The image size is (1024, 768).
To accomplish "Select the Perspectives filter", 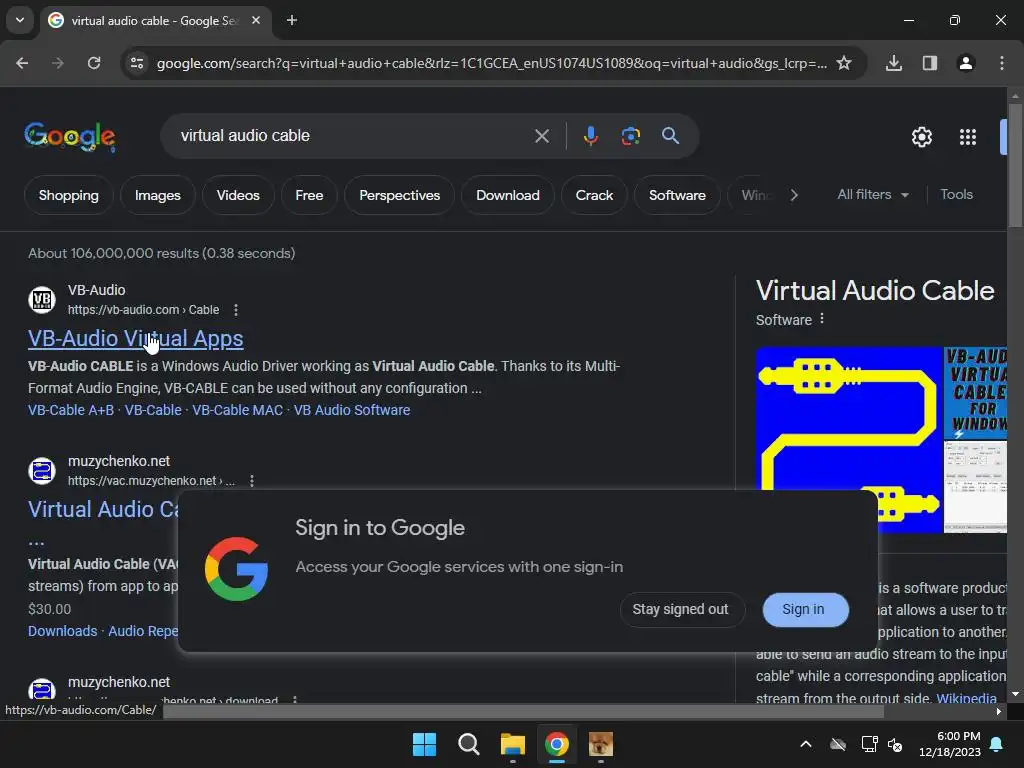I will (400, 195).
